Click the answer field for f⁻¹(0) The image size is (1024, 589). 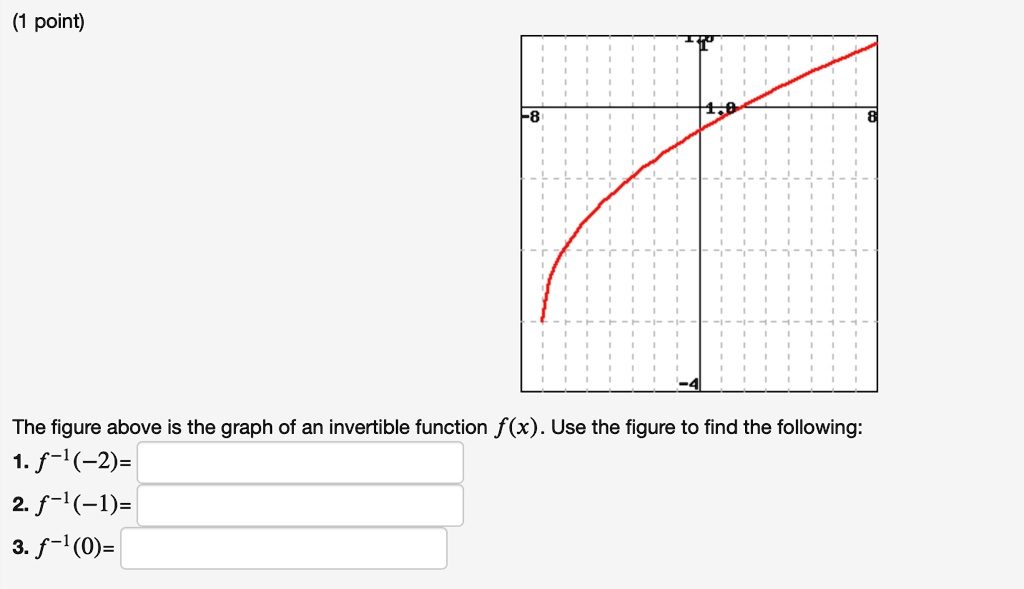pos(285,549)
